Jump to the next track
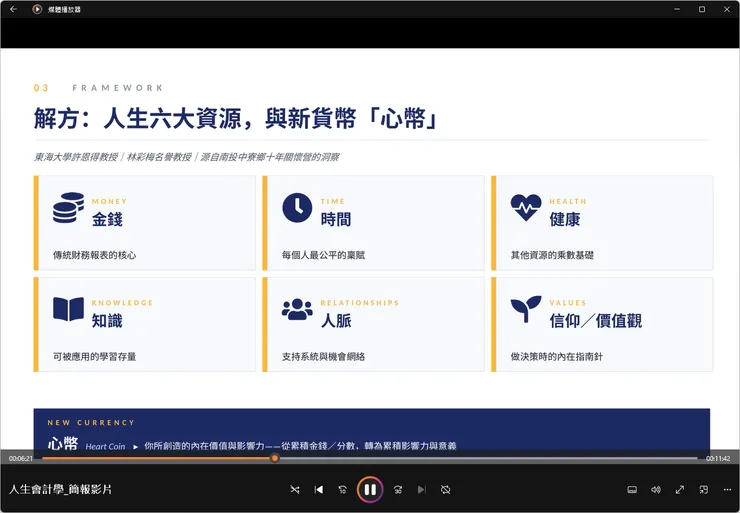Image resolution: width=740 pixels, height=513 pixels. coord(422,490)
